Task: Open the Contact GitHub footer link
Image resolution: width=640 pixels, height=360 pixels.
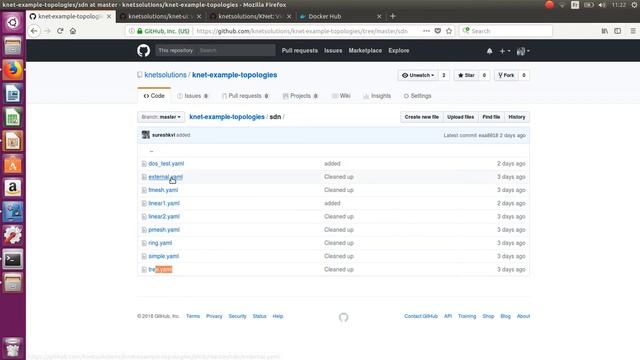Action: (421, 316)
